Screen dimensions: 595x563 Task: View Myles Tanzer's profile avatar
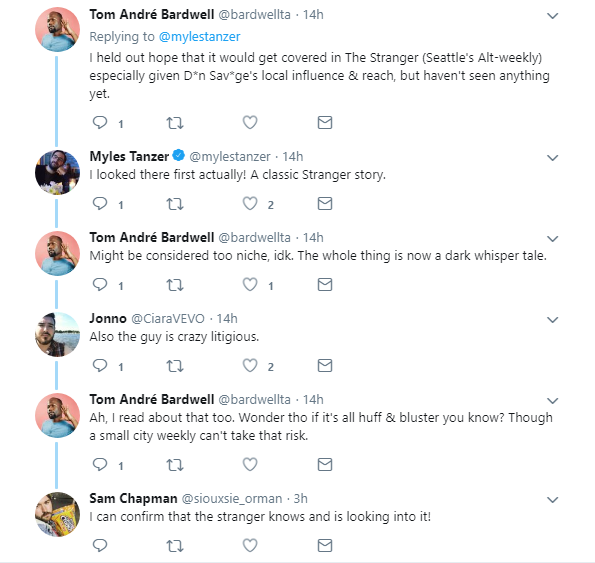tap(57, 172)
